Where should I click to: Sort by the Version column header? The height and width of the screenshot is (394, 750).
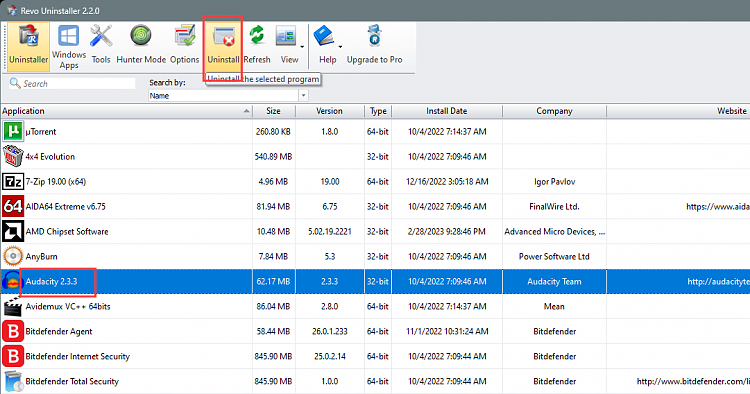(330, 111)
